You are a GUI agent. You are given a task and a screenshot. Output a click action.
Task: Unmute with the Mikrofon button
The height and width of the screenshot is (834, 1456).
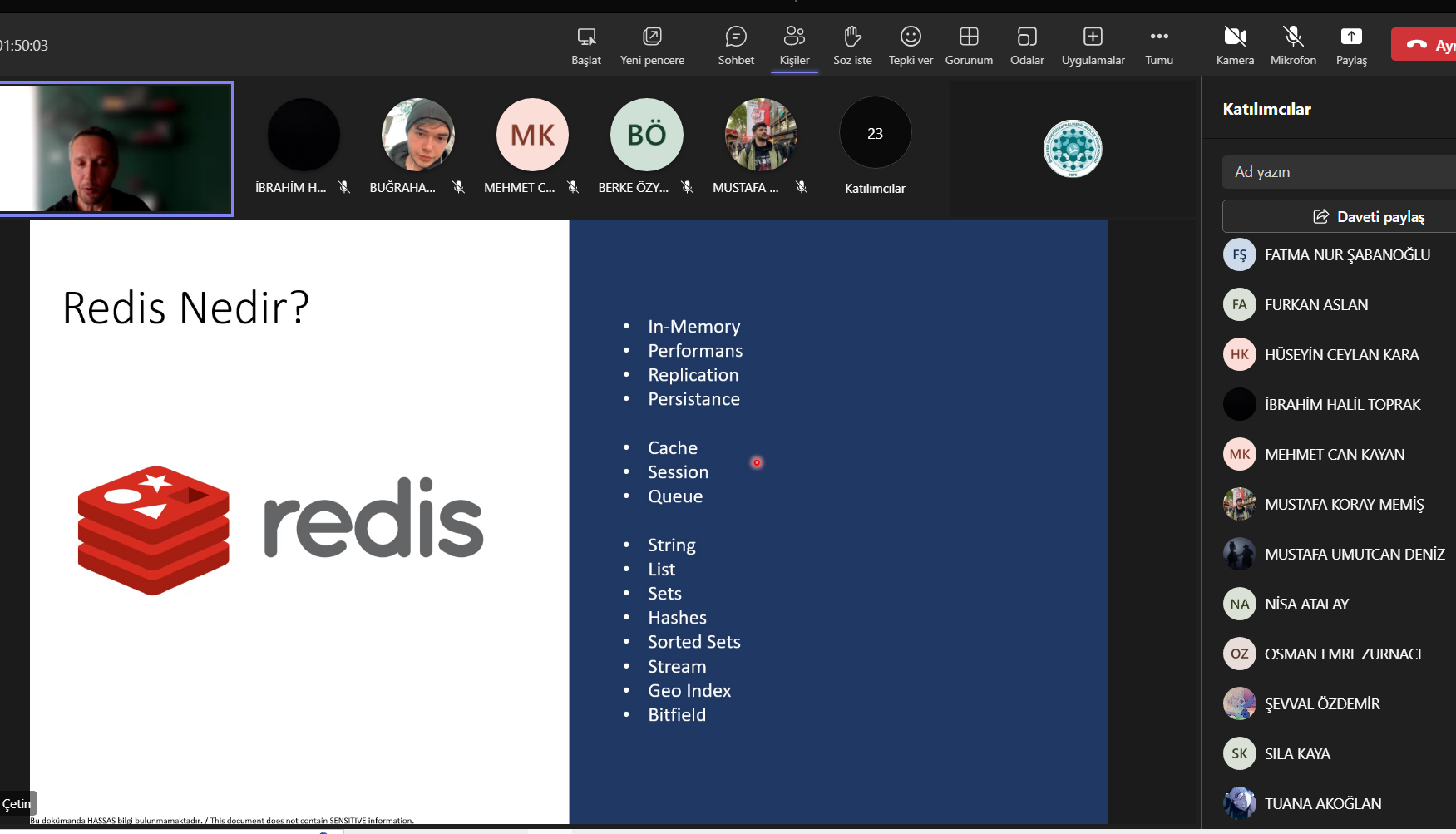point(1293,46)
